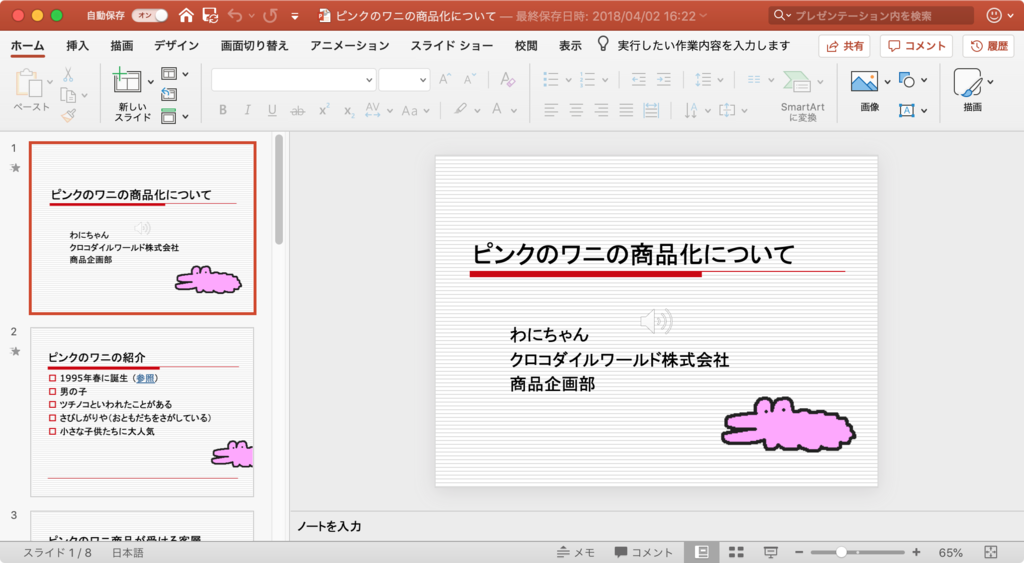Click the font color A button
The width and height of the screenshot is (1024, 563).
[x=497, y=109]
